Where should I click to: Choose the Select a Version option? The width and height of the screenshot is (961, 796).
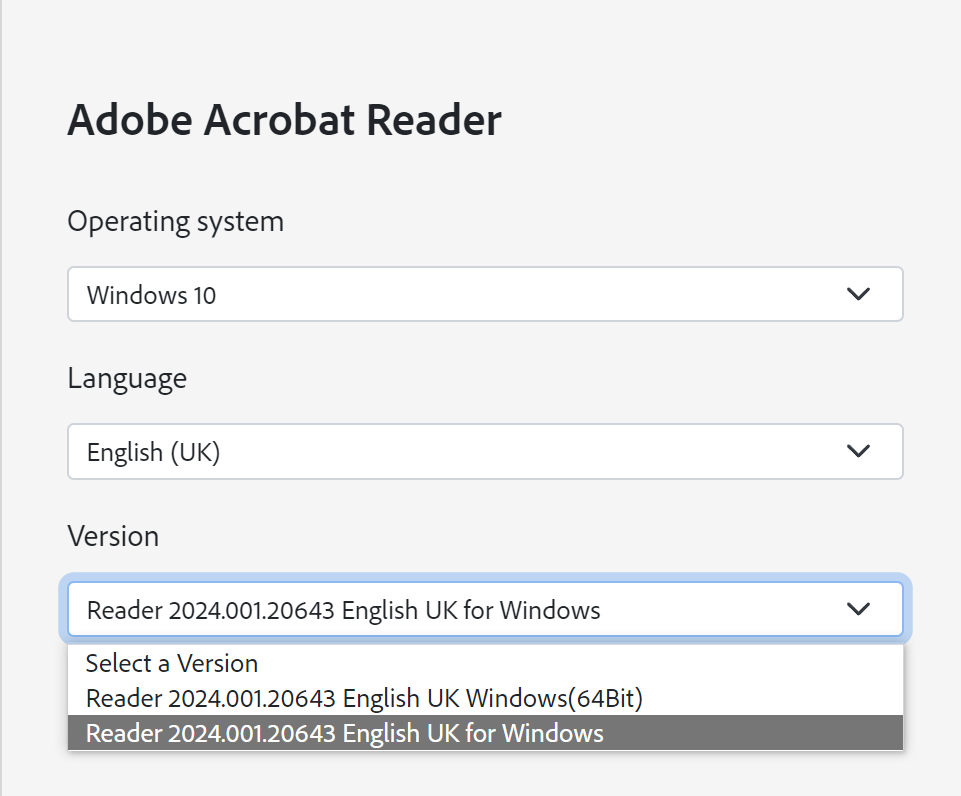coord(171,663)
